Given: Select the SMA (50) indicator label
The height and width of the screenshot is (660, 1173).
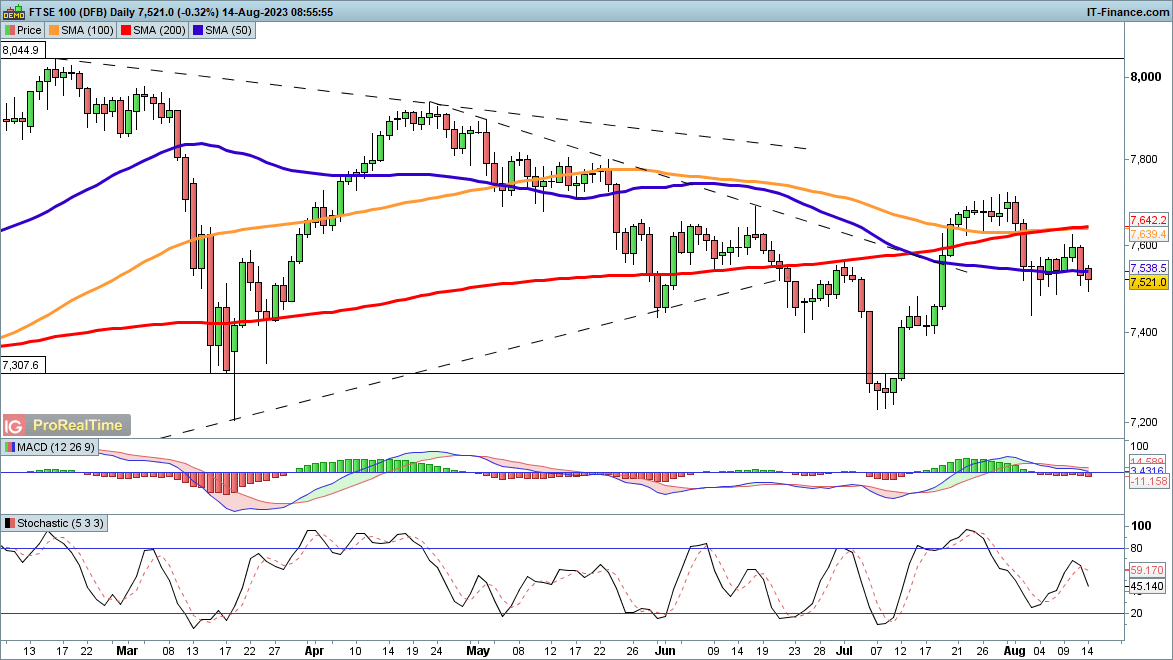Looking at the screenshot, I should pos(230,31).
